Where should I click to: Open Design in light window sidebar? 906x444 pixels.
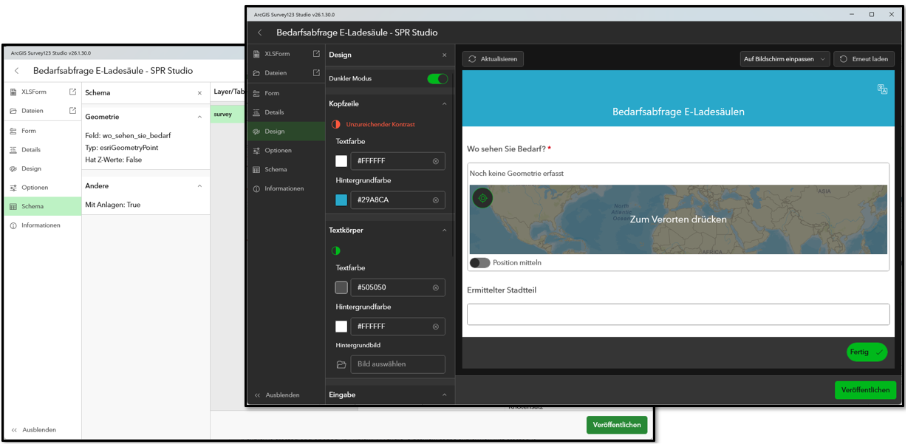tap(43, 168)
